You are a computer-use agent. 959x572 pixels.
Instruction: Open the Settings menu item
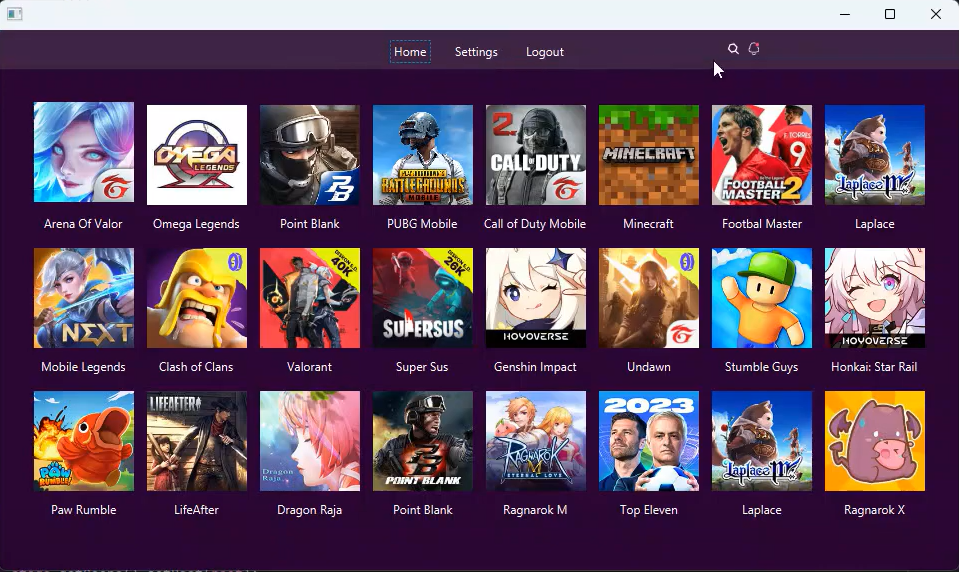click(476, 52)
